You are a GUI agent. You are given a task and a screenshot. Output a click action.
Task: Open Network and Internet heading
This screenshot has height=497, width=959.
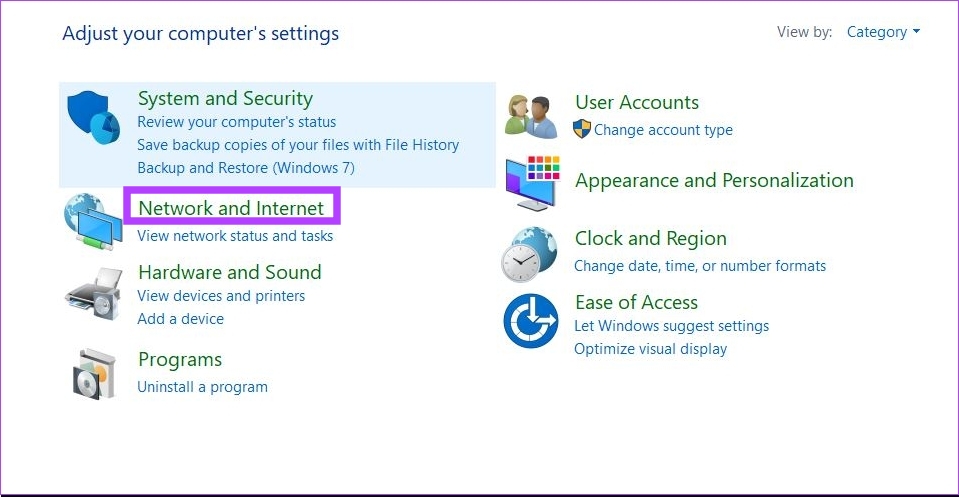231,208
